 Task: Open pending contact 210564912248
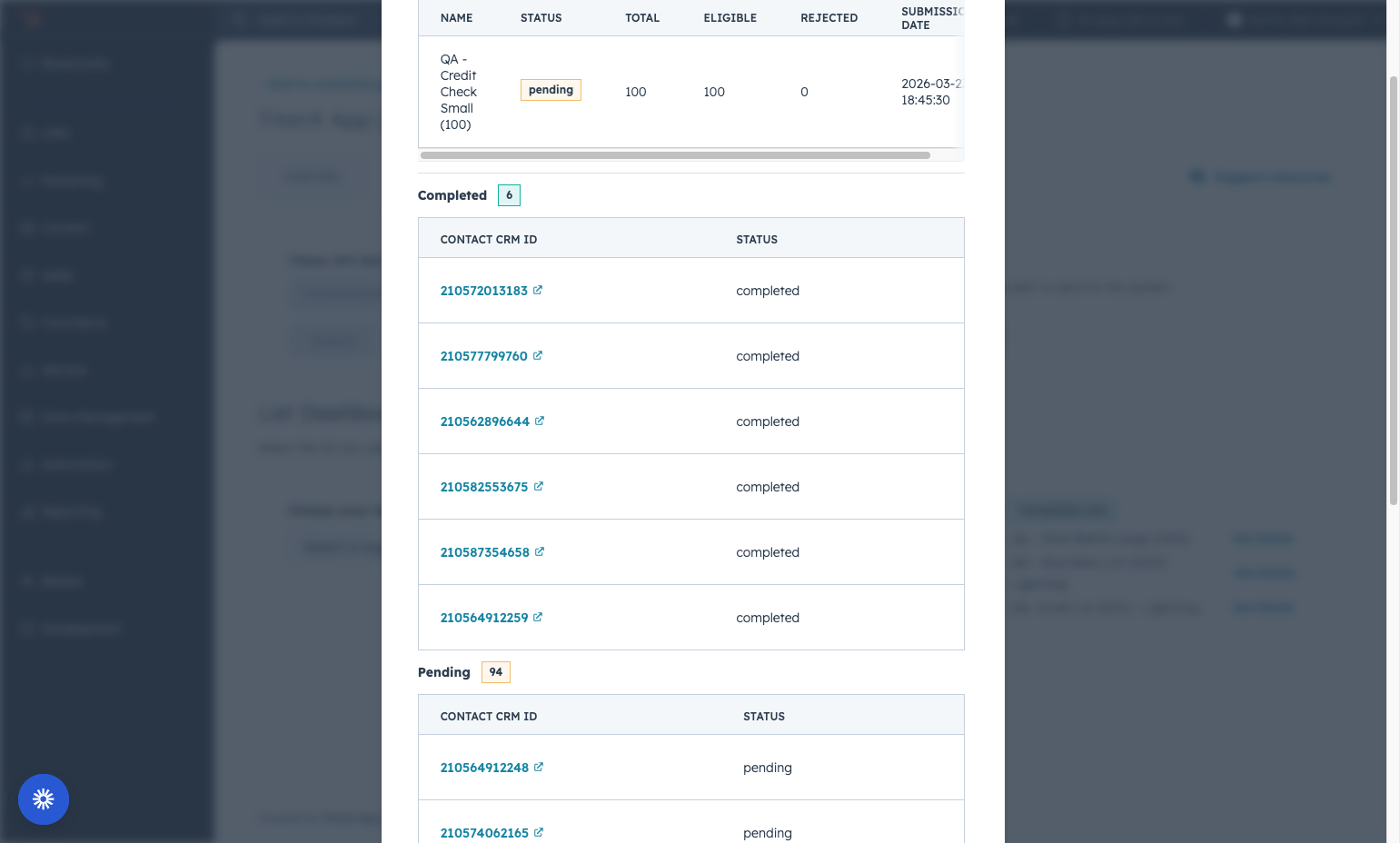point(484,768)
